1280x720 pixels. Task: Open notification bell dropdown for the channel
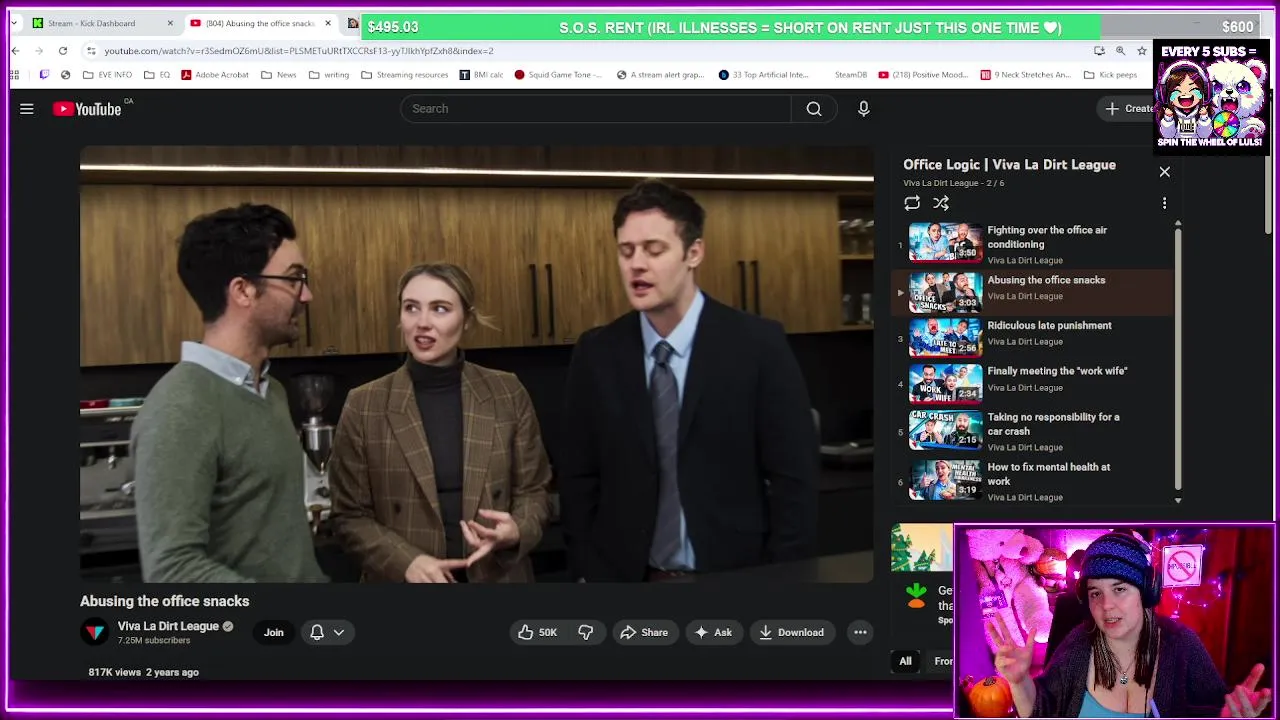pos(327,632)
